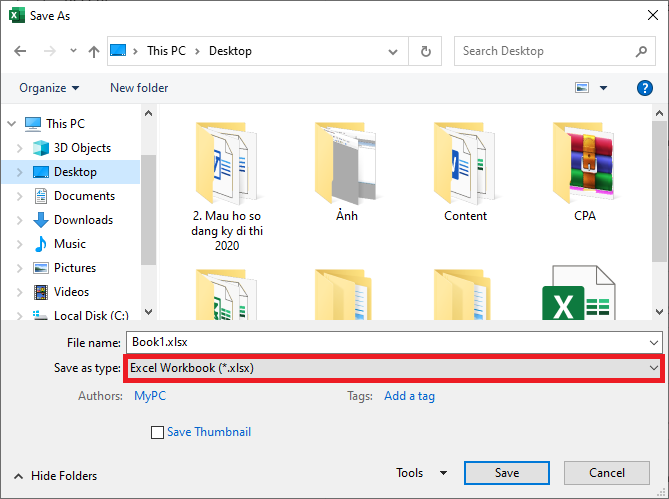Screen dimensions: 669x499
Task: Open the Save as type dropdown
Action: 394,368
